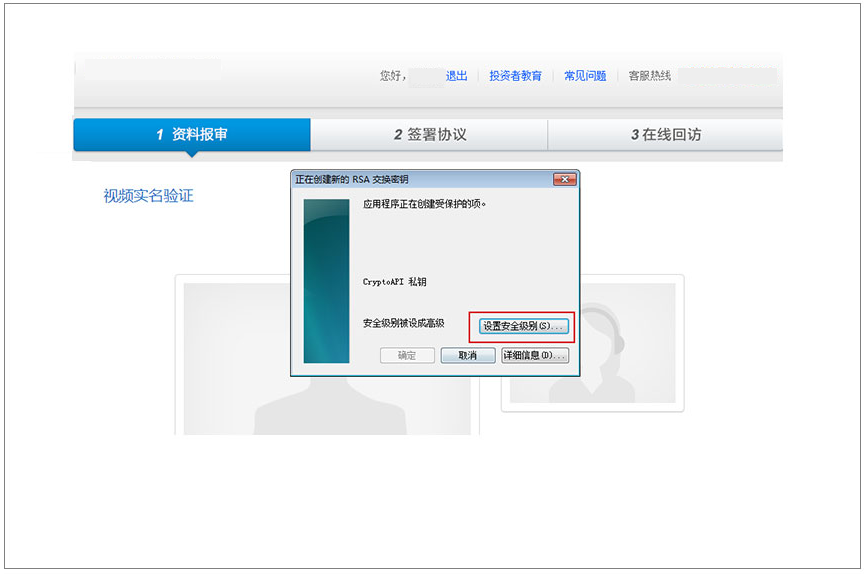Click the 安全级别被设成高级 text
Image resolution: width=864 pixels, height=574 pixels.
tap(403, 323)
